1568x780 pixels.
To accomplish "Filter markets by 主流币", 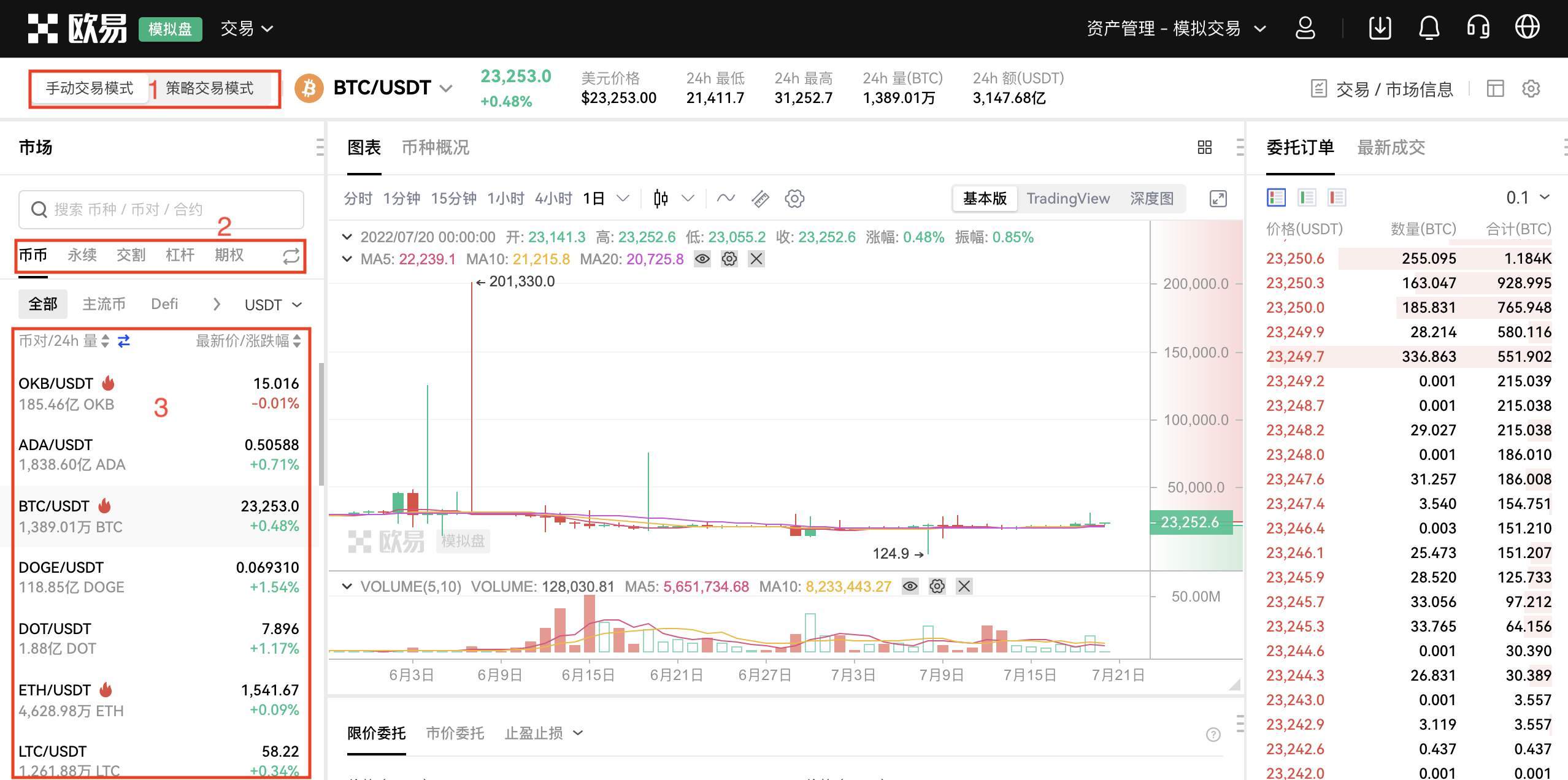I will click(104, 304).
